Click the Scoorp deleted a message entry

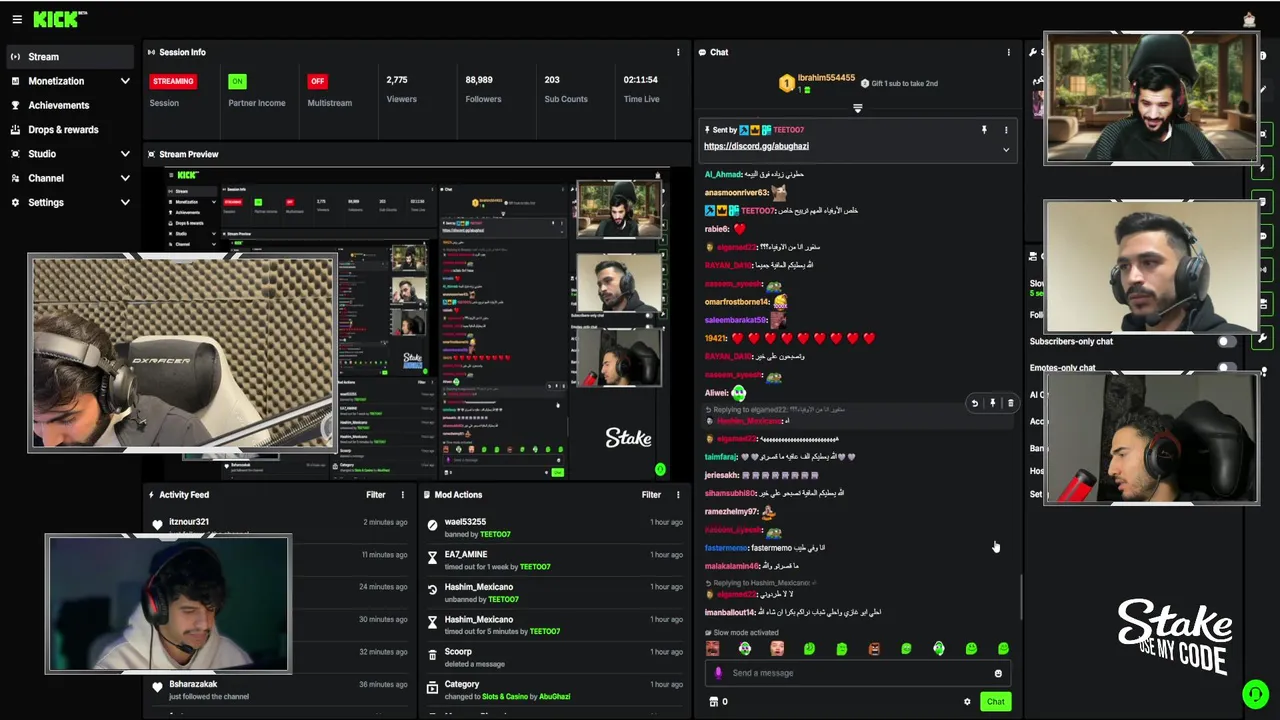556,657
